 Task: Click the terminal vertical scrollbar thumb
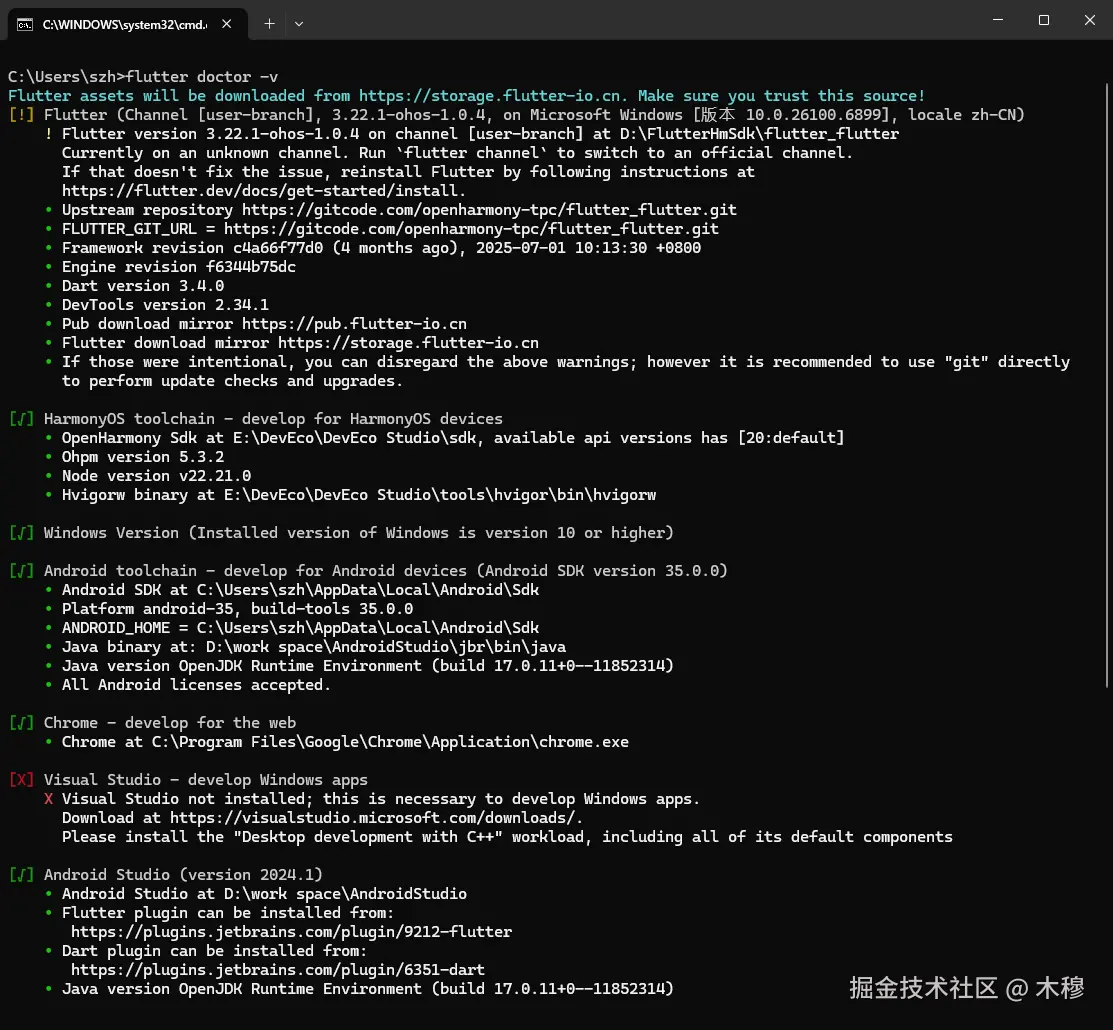point(1107,385)
